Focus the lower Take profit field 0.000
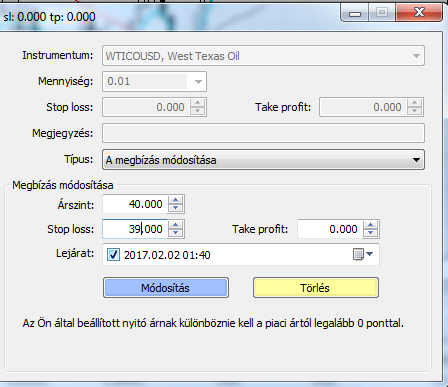This screenshot has width=448, height=387. tap(330, 229)
